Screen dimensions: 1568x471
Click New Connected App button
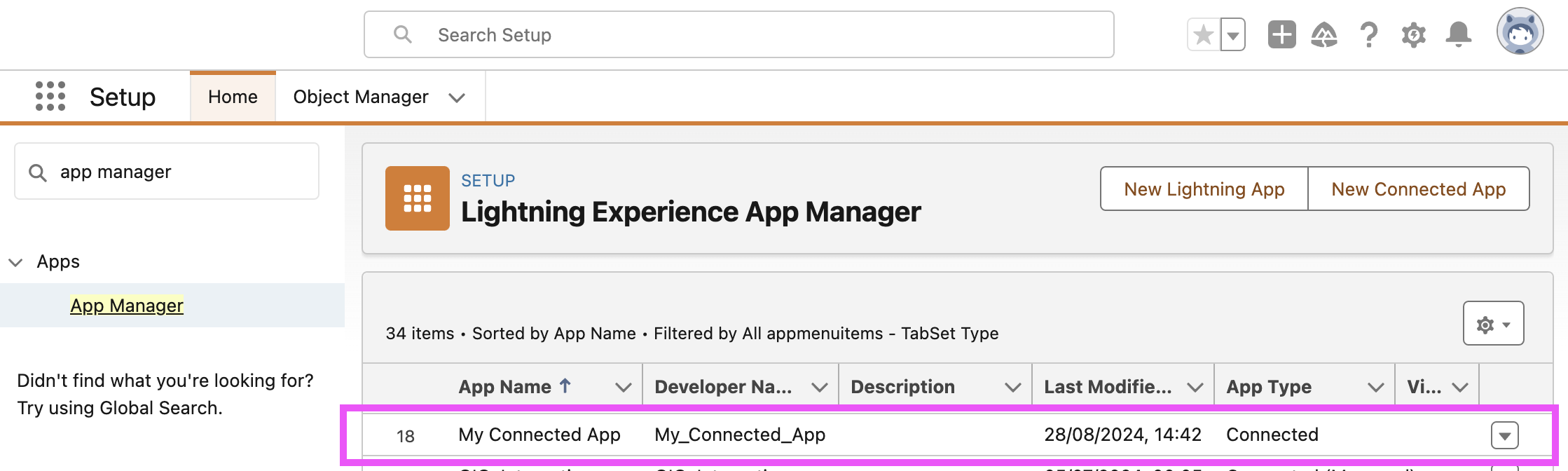coord(1418,189)
